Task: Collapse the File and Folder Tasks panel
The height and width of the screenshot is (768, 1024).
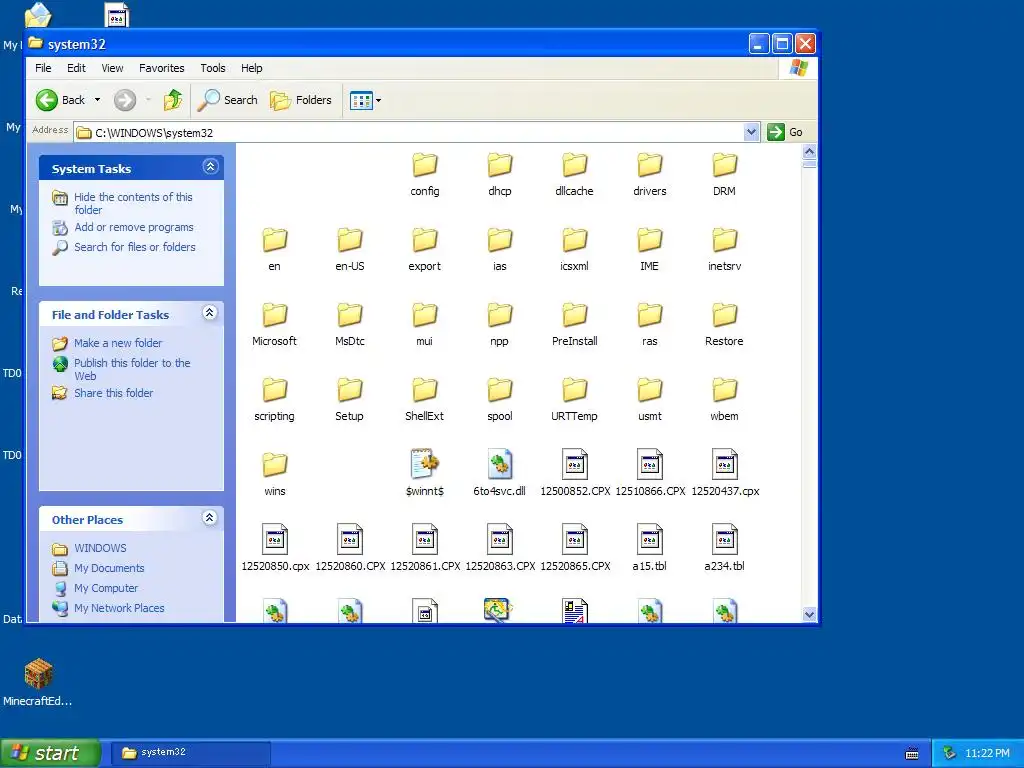Action: pos(210,313)
